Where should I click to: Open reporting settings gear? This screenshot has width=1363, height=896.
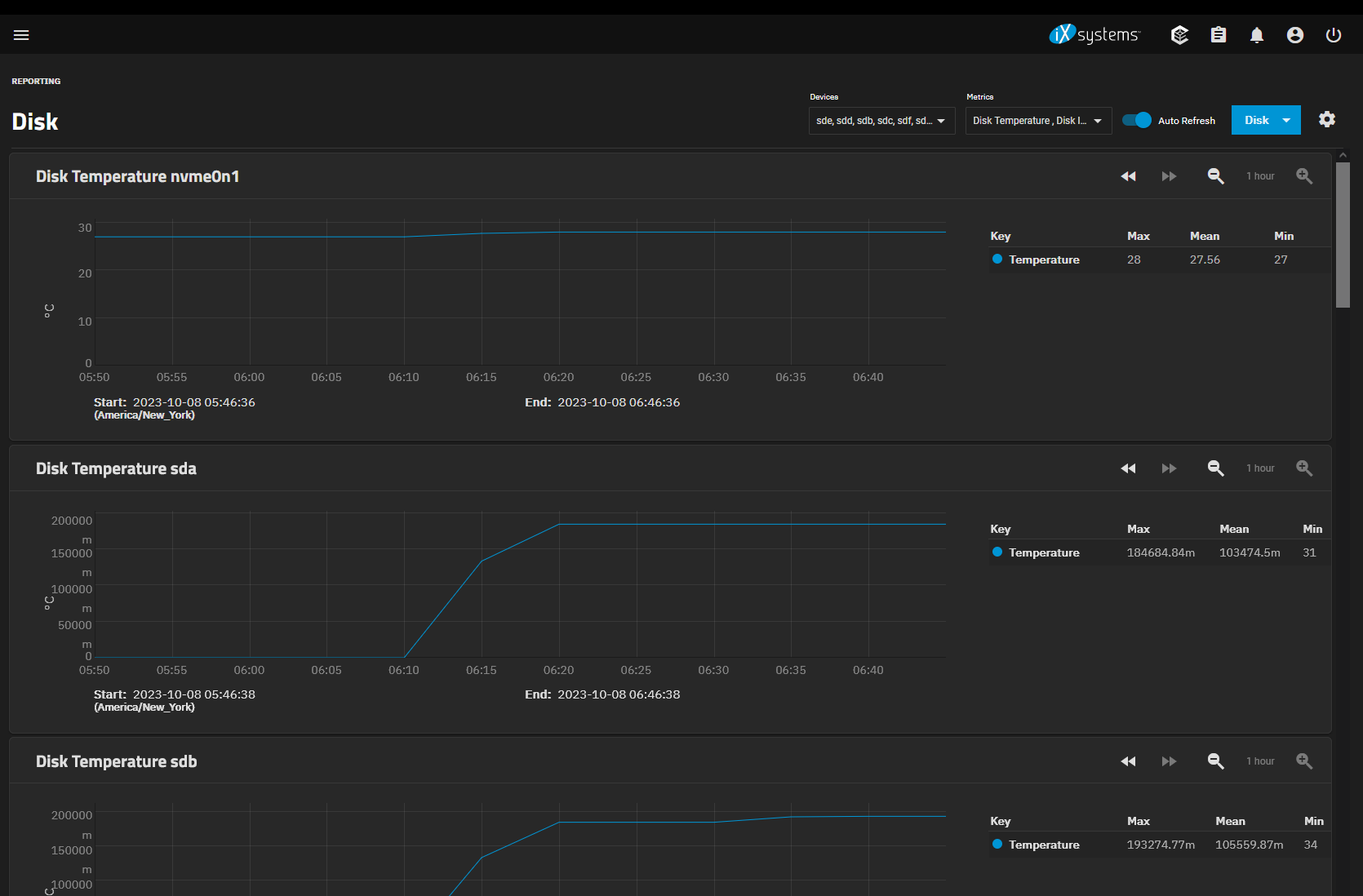[1327, 119]
